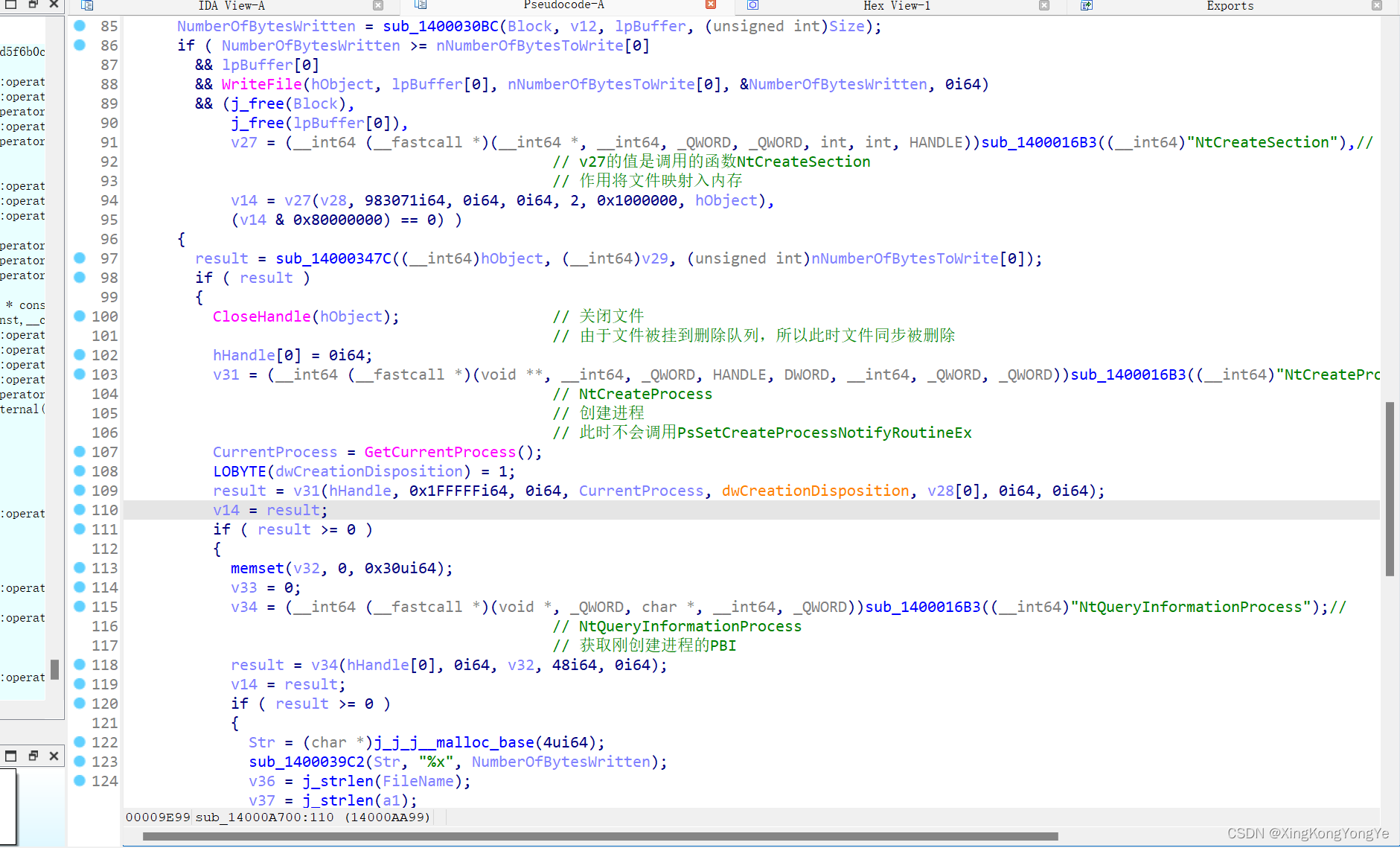This screenshot has height=848, width=1400.
Task: Click j_j_j__malloc_base on line 122
Action: (453, 742)
